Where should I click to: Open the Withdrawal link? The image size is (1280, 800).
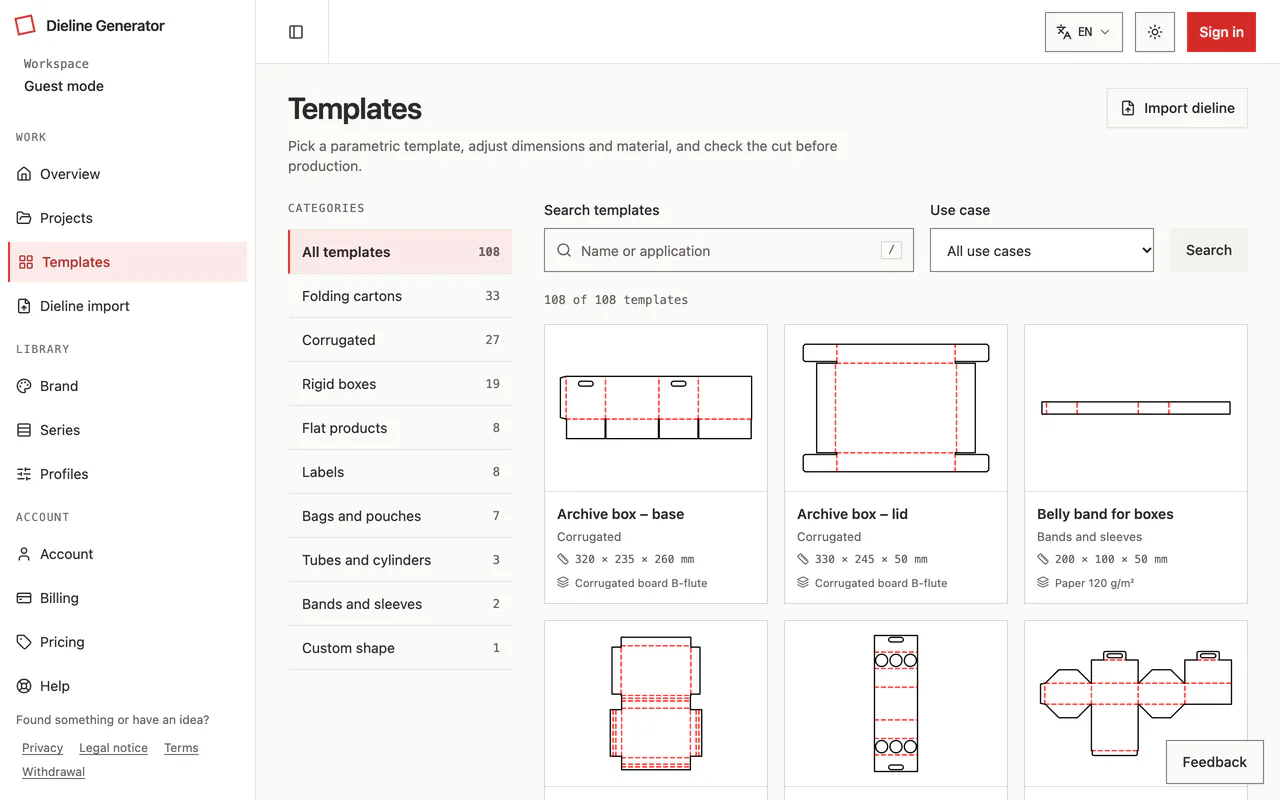click(x=53, y=772)
